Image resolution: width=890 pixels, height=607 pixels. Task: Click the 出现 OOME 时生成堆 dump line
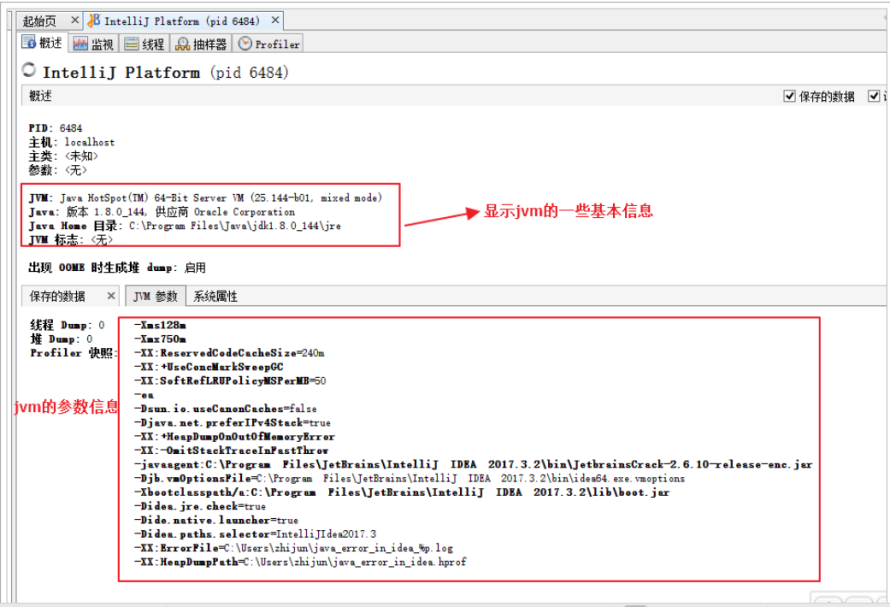117,267
